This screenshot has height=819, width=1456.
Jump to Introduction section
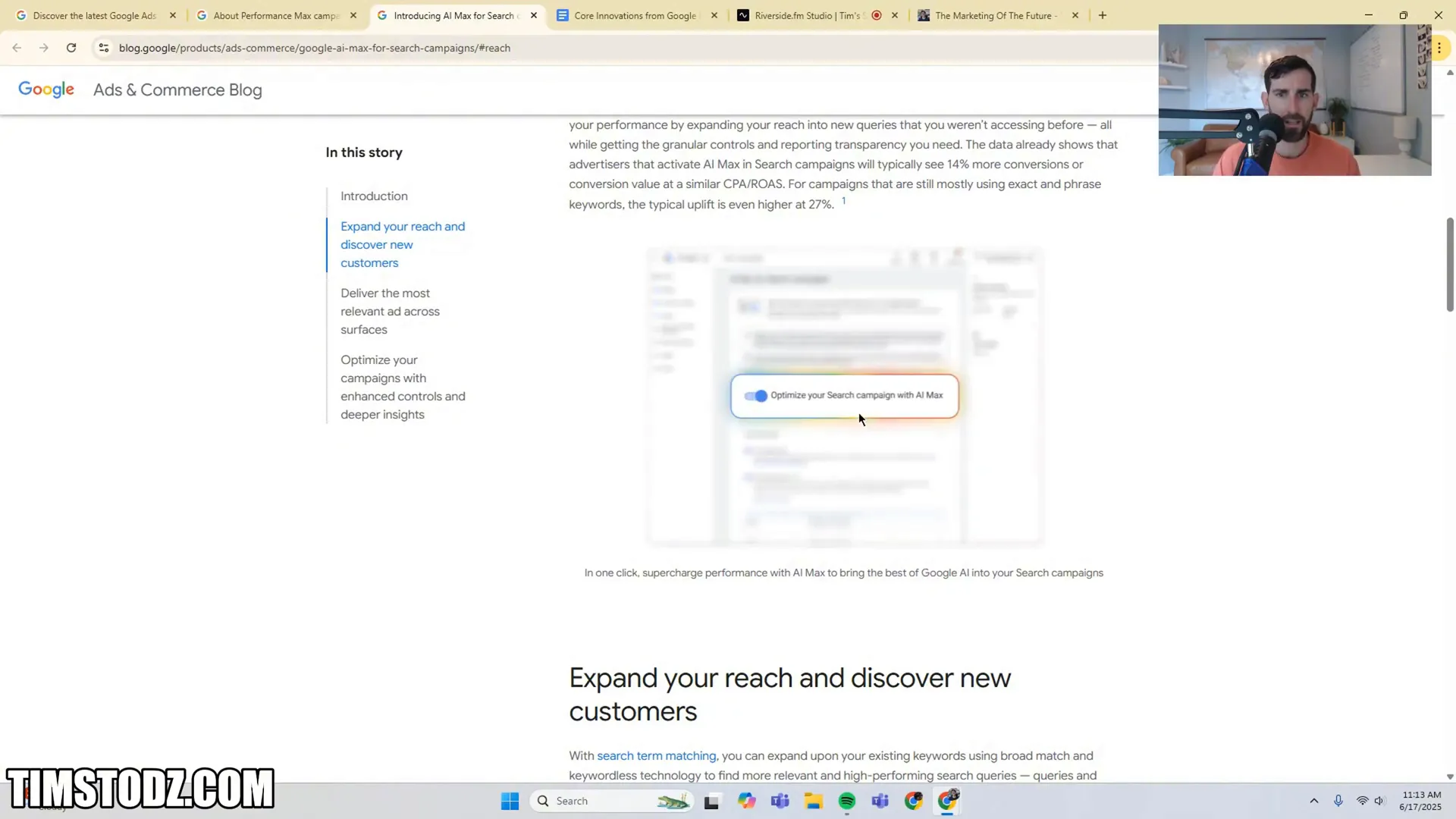point(374,196)
